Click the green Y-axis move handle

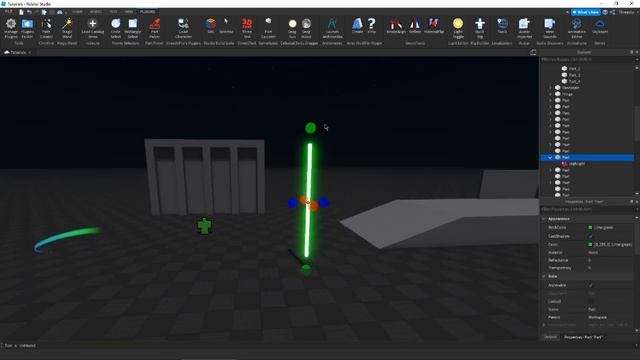point(310,128)
